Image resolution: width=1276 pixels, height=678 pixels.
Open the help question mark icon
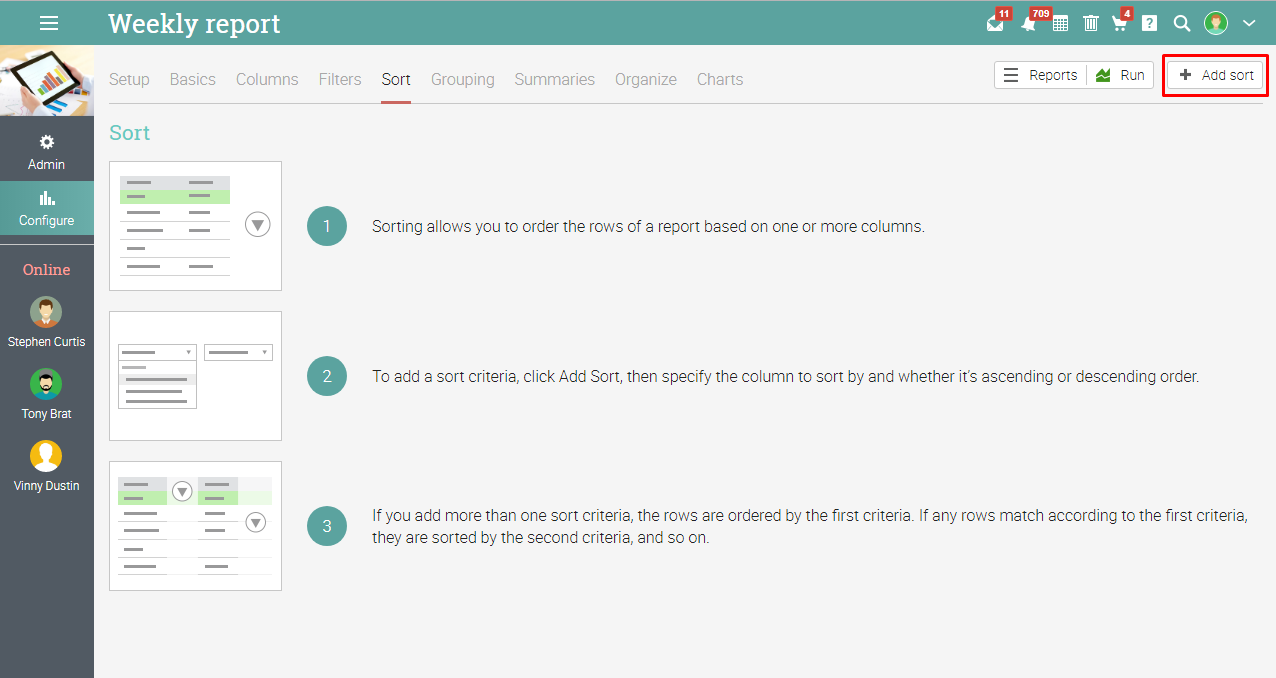1150,23
